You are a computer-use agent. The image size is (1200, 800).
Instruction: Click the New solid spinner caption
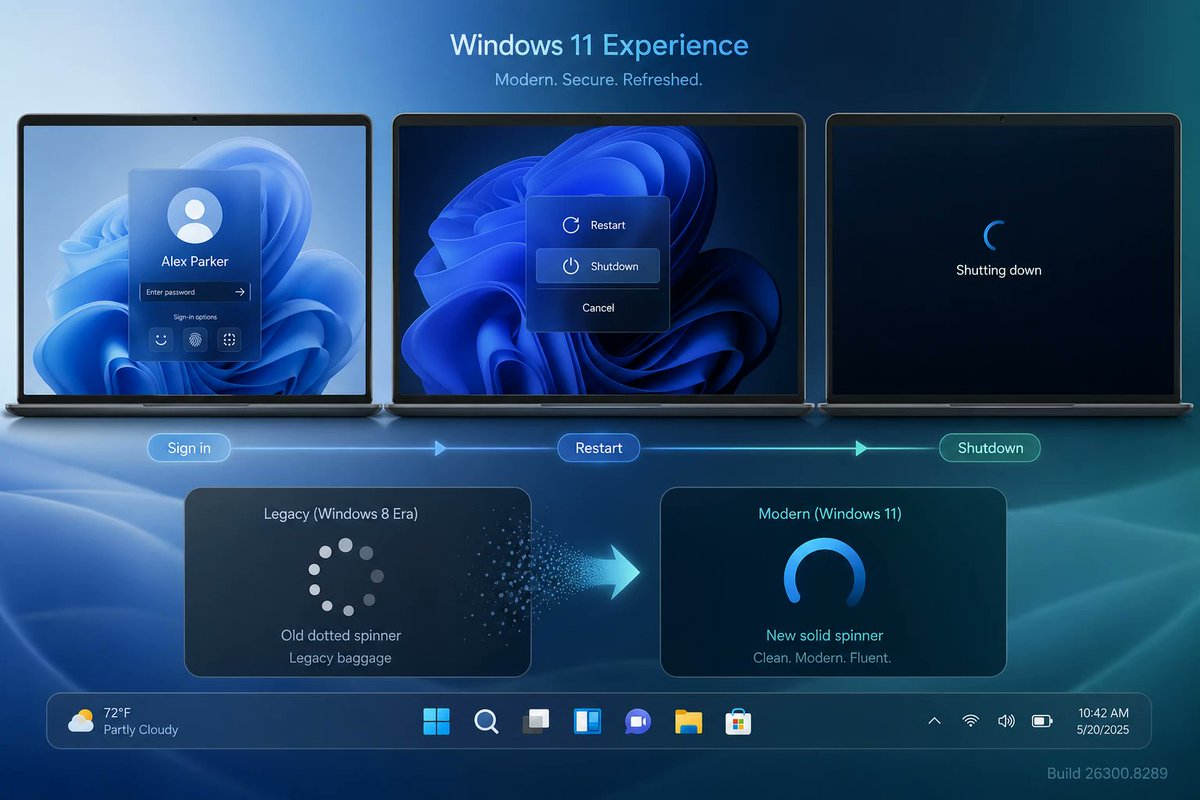(x=825, y=635)
